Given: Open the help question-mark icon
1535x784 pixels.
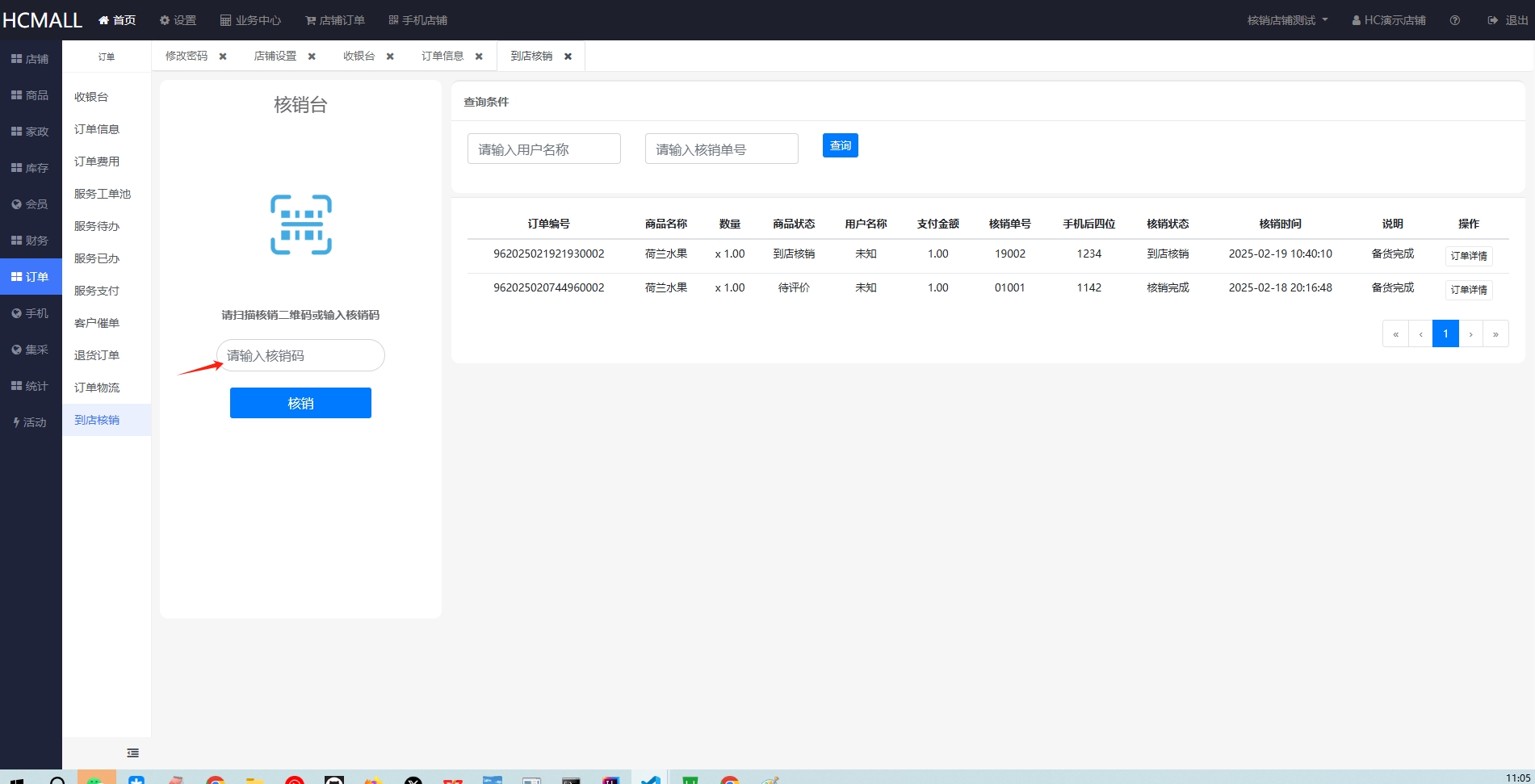Looking at the screenshot, I should pyautogui.click(x=1454, y=20).
